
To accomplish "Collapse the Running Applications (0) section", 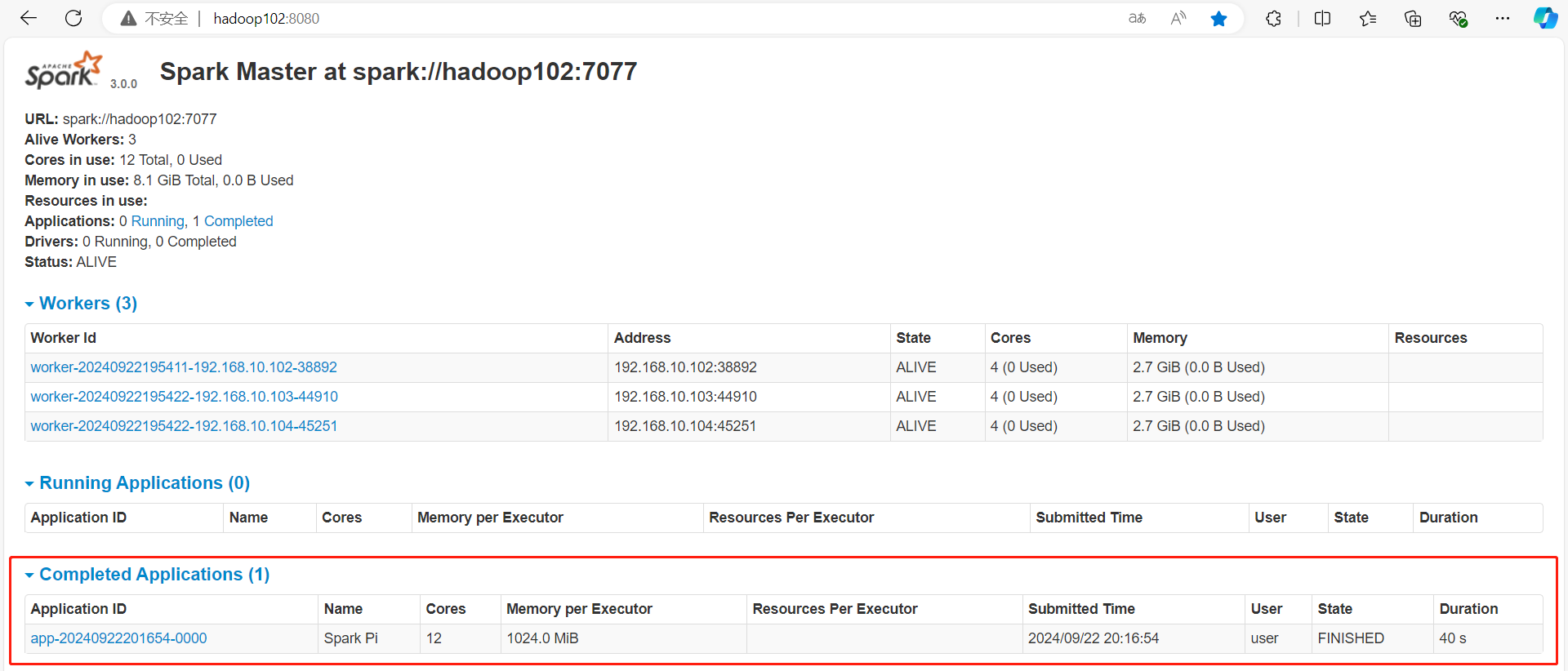I will [x=137, y=482].
